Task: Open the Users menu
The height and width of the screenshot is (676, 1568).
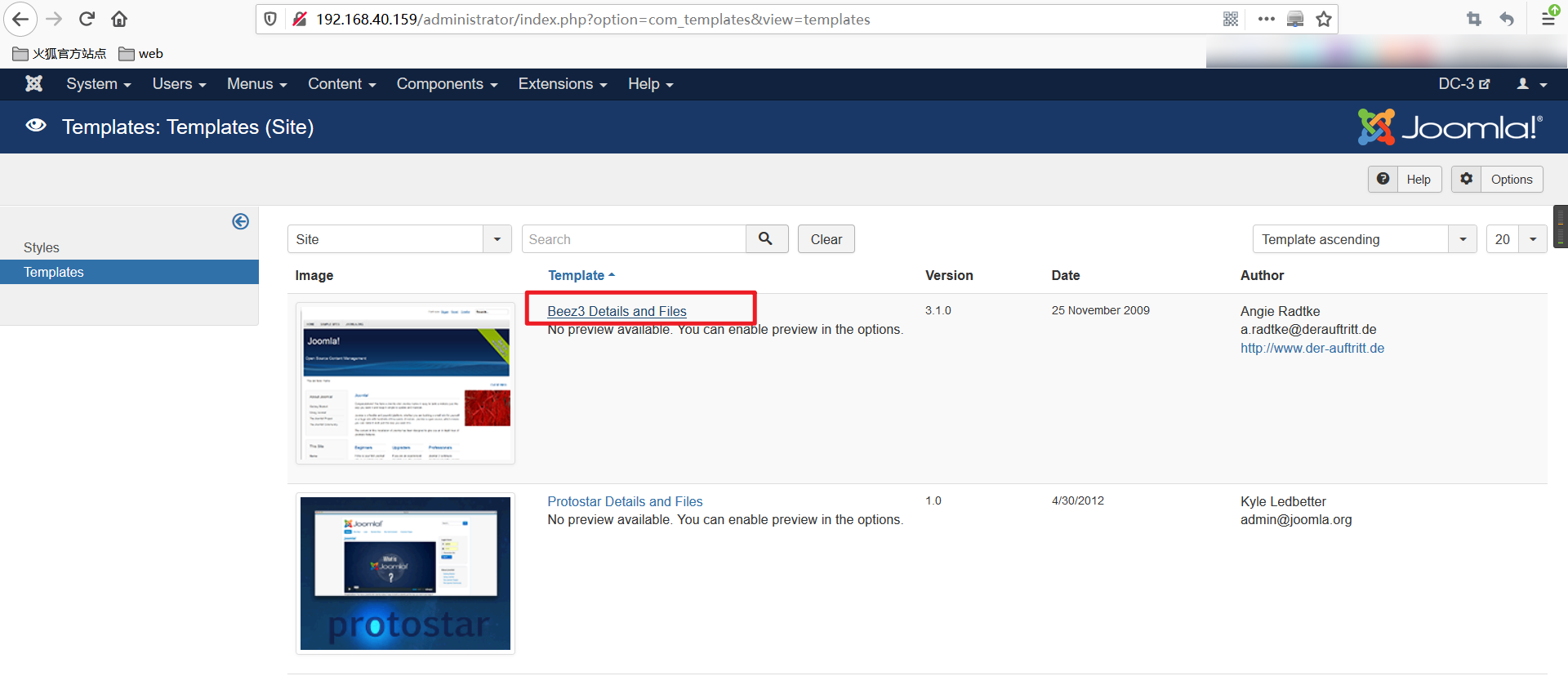Action: [x=179, y=84]
